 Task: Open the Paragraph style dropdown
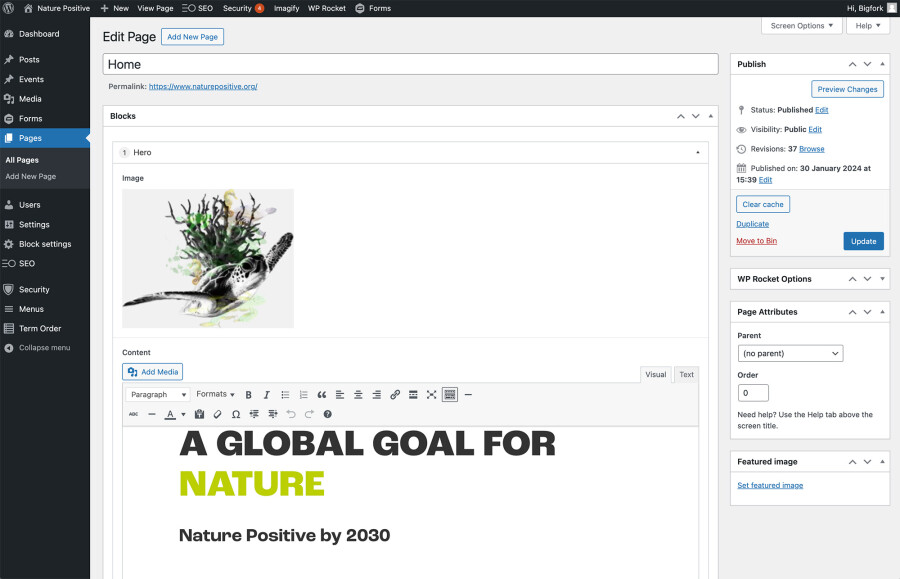[x=157, y=394]
